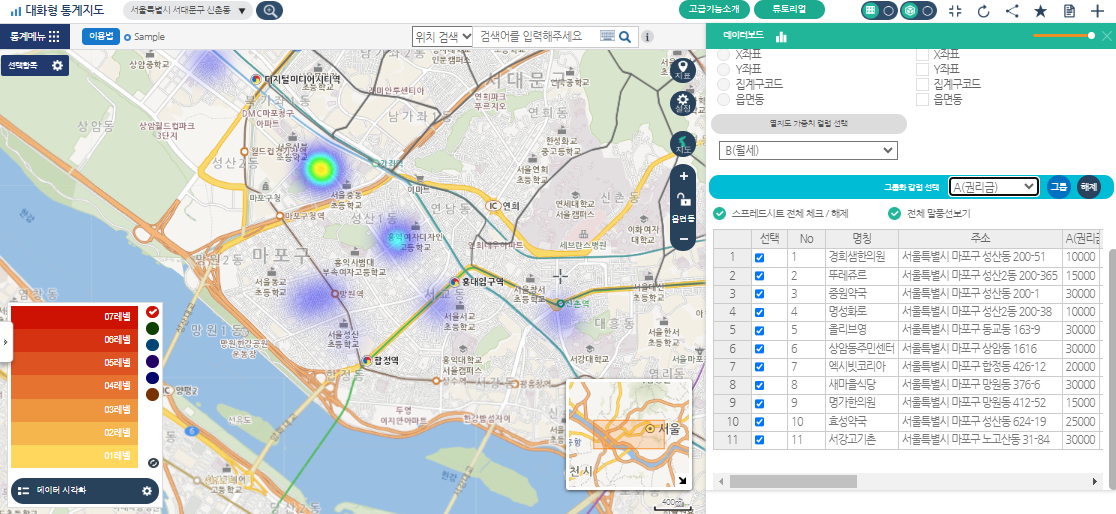Toggle 스프레드시트 전체 체크/해제 checkbox
The height and width of the screenshot is (514, 1116).
tap(720, 213)
